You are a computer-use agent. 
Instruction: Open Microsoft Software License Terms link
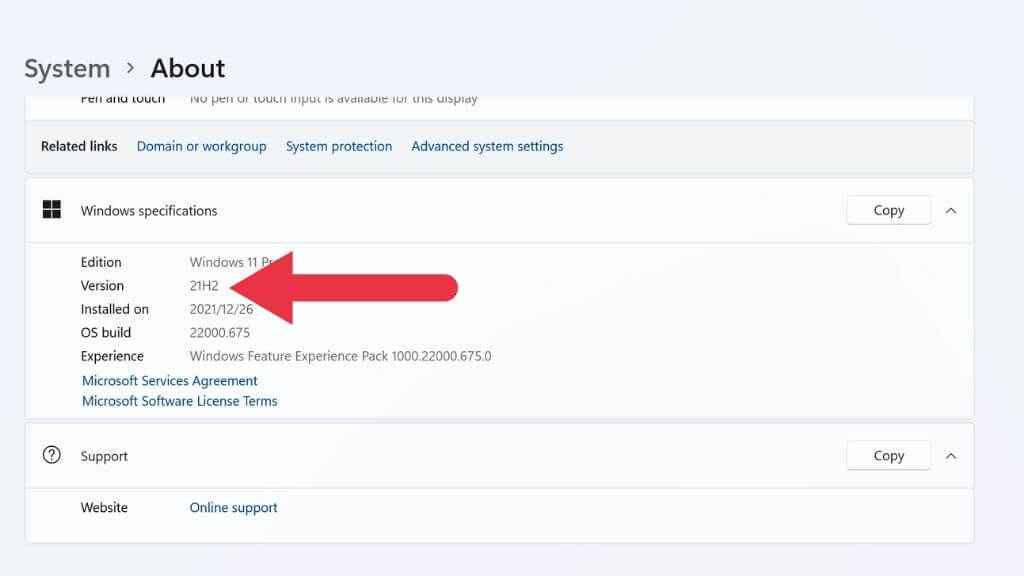180,401
